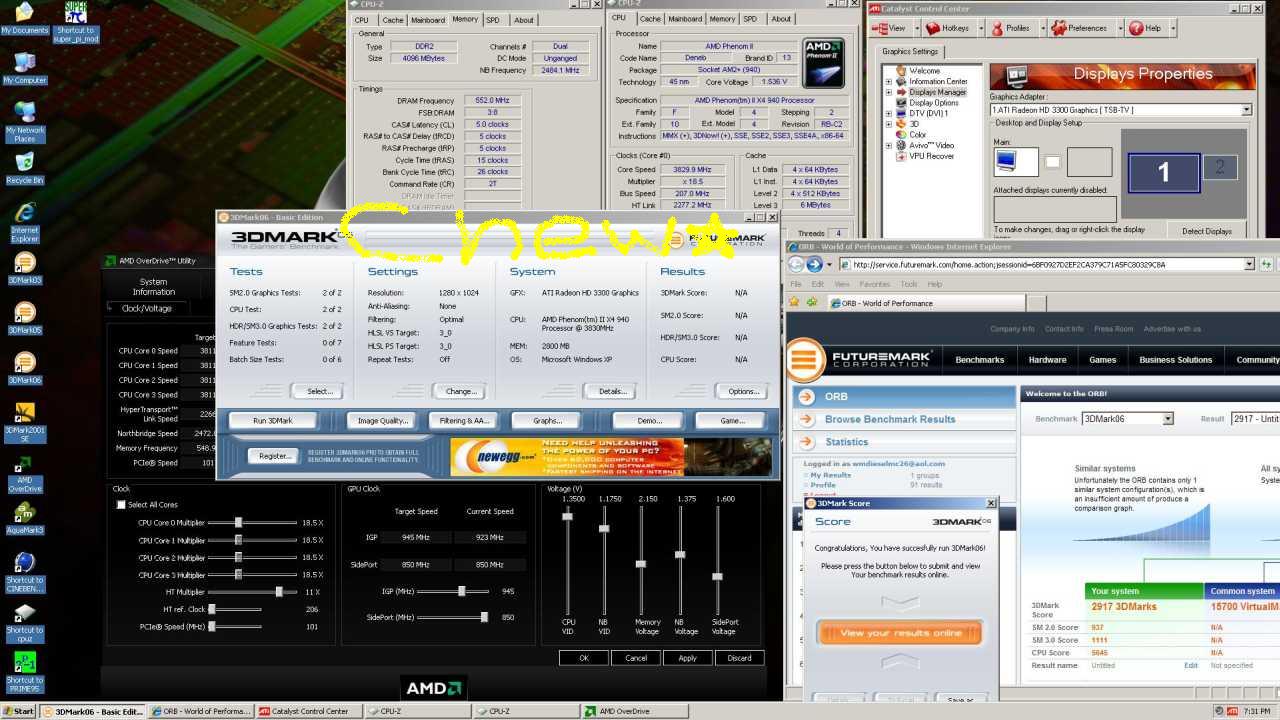The height and width of the screenshot is (720, 1280).
Task: Click Hotkeys icon in Catalyst Control Center
Action: [932, 28]
